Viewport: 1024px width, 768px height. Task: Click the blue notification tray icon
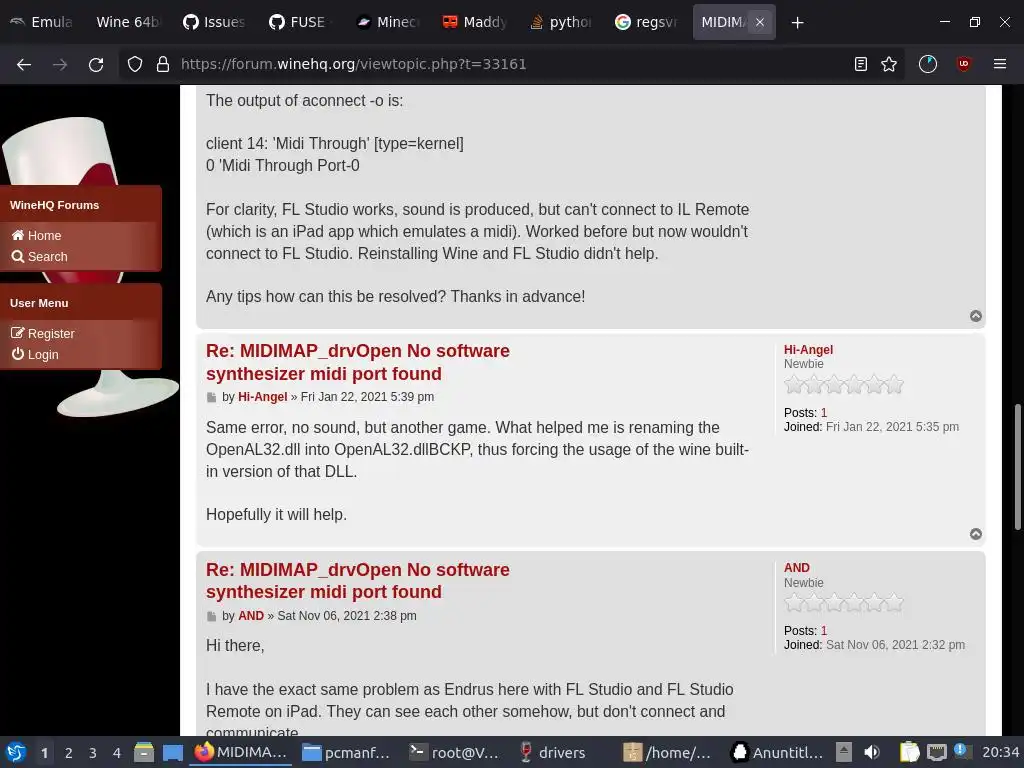tap(960, 750)
